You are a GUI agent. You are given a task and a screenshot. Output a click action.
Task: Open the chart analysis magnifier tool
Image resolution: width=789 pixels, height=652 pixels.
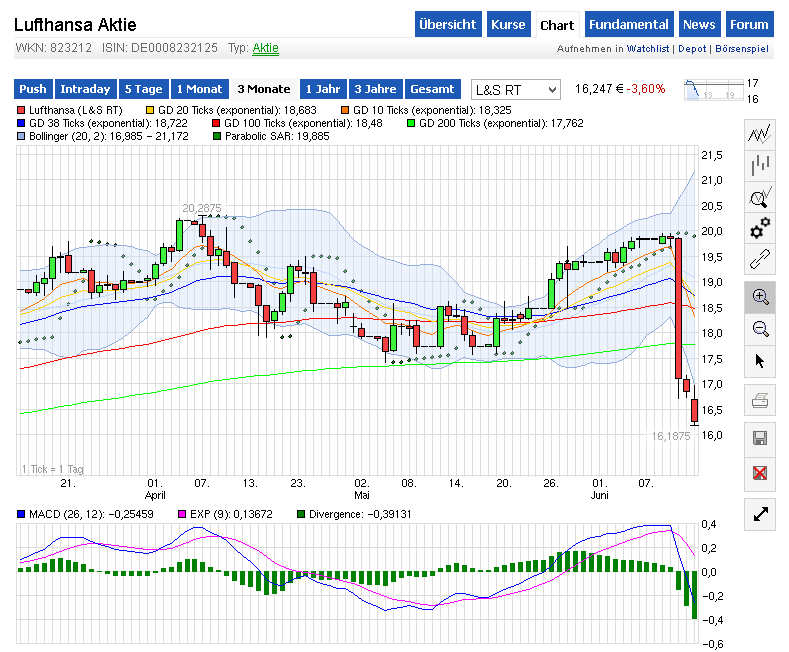761,197
